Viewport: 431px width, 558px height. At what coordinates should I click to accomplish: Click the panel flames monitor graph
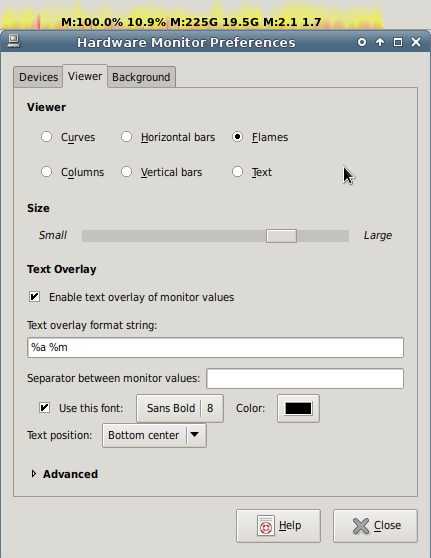(x=192, y=15)
